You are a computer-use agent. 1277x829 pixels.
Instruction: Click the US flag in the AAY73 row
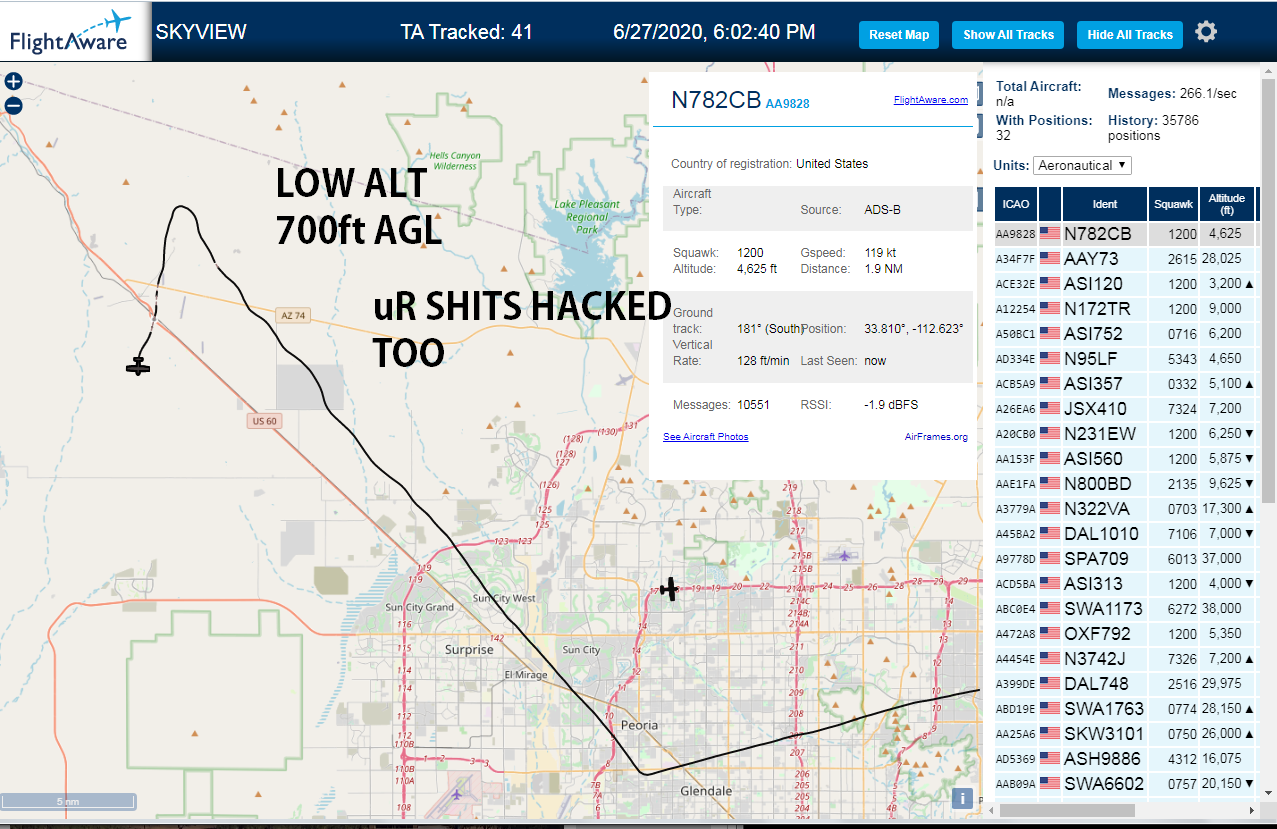click(x=1050, y=259)
